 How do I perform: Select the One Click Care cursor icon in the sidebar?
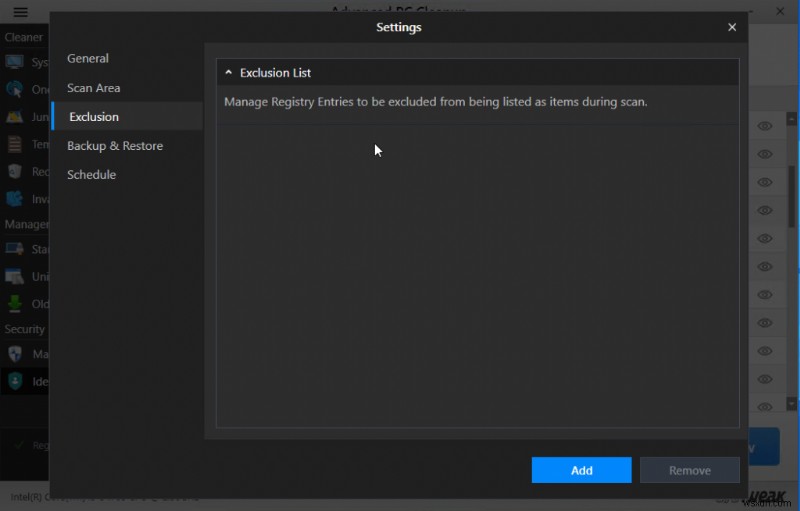click(x=14, y=89)
